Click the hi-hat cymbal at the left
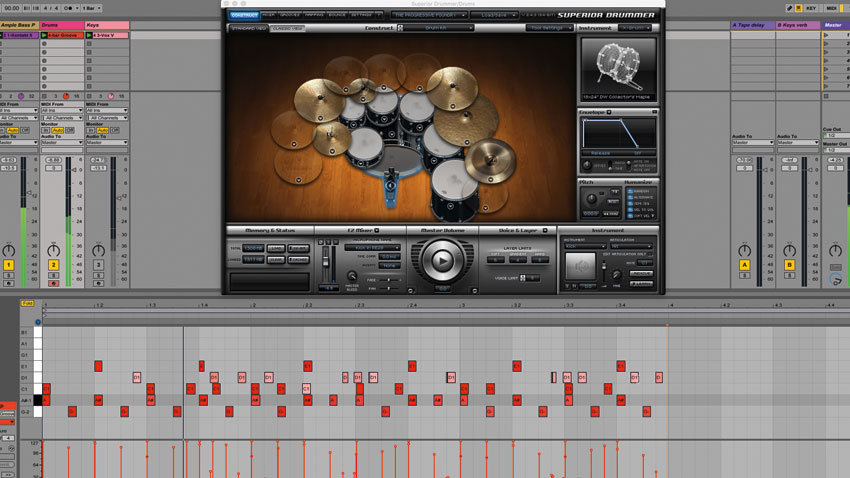The height and width of the screenshot is (478, 850). pos(331,138)
